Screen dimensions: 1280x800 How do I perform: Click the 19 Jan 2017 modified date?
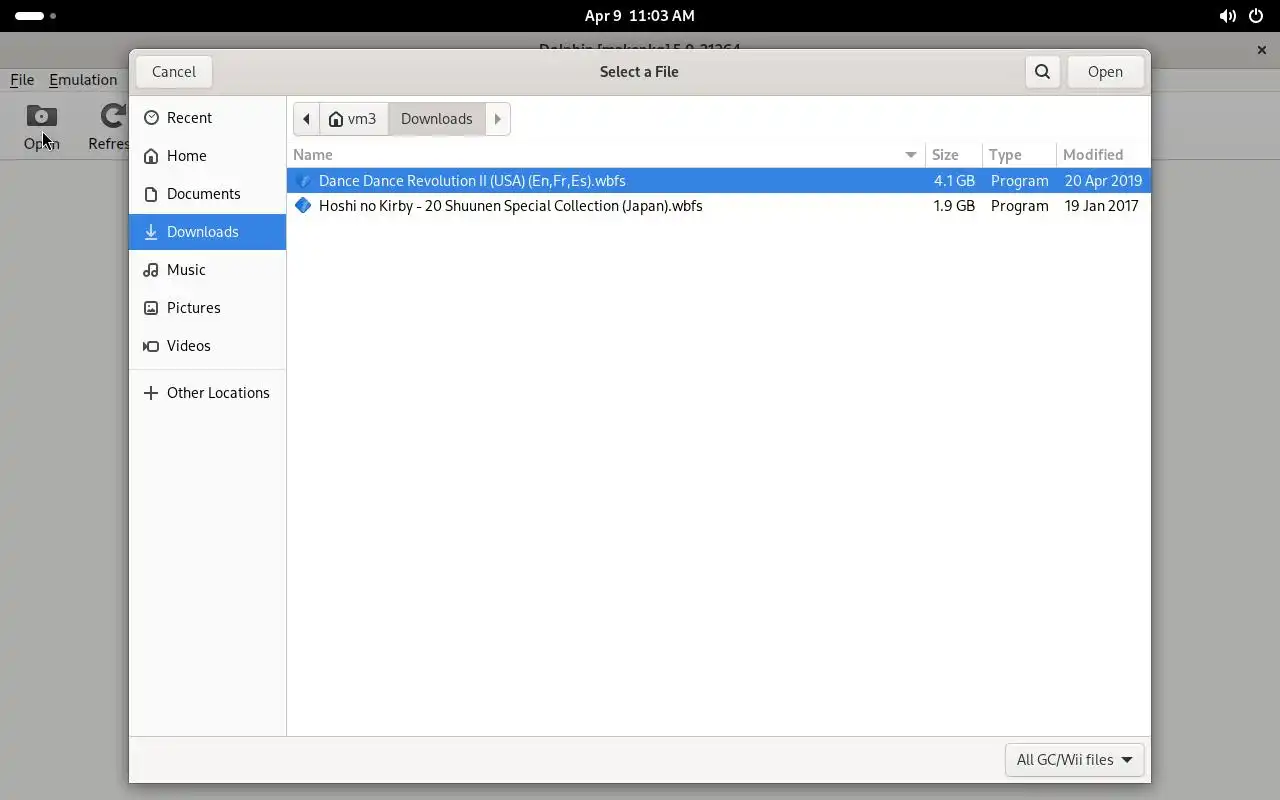click(1101, 206)
